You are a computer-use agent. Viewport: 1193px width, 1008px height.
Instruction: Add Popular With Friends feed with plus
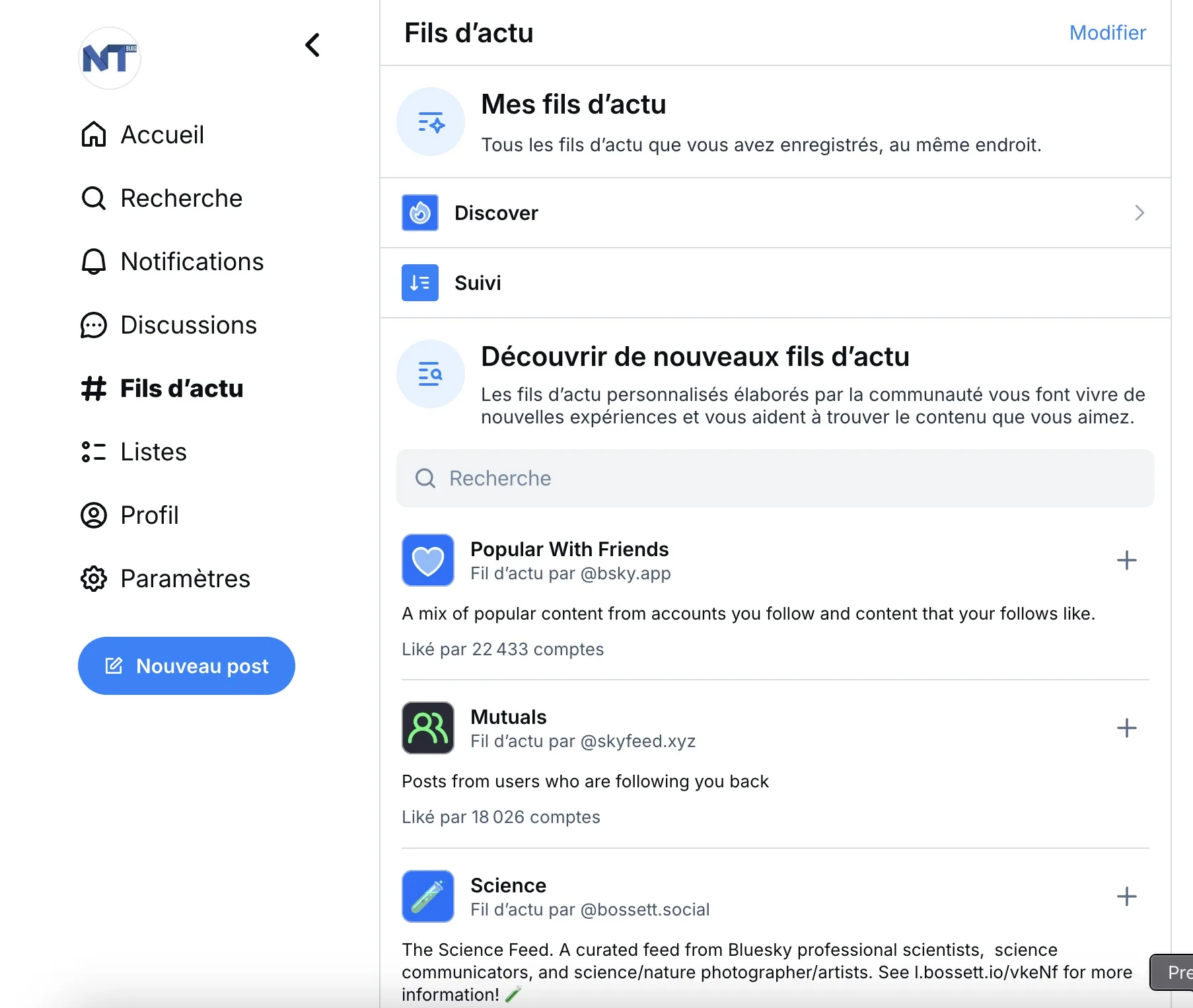point(1126,560)
